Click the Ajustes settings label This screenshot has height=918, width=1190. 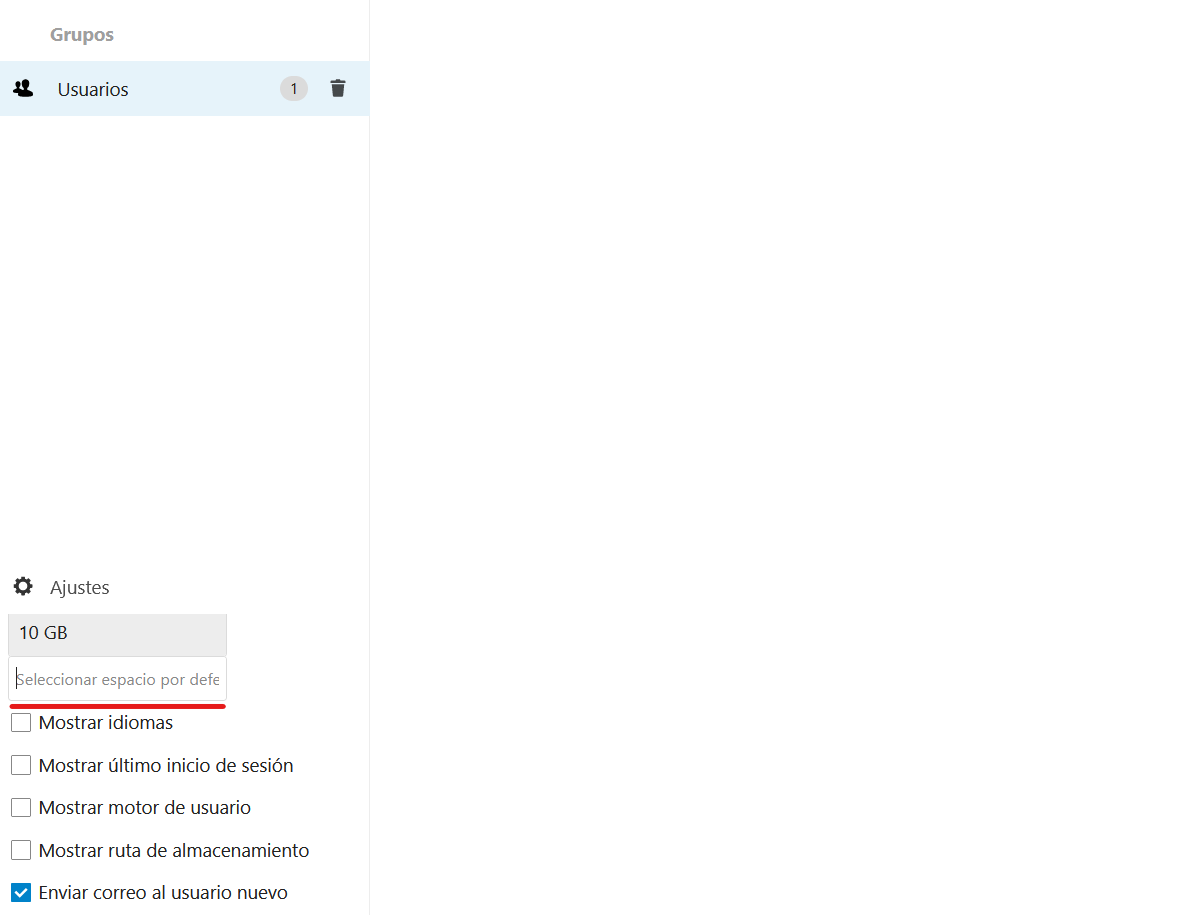80,587
